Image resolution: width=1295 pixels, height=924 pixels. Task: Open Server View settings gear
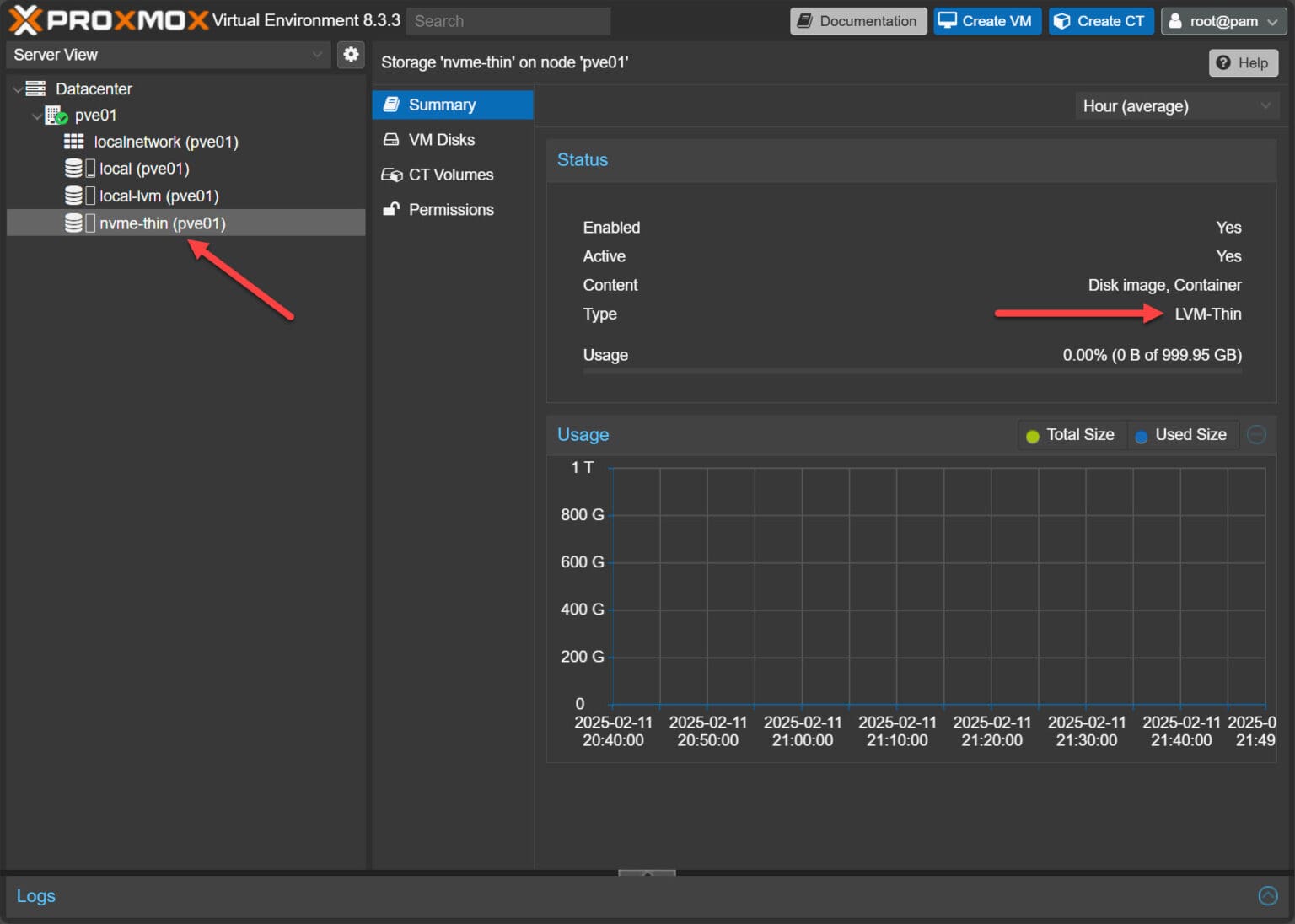pyautogui.click(x=351, y=54)
